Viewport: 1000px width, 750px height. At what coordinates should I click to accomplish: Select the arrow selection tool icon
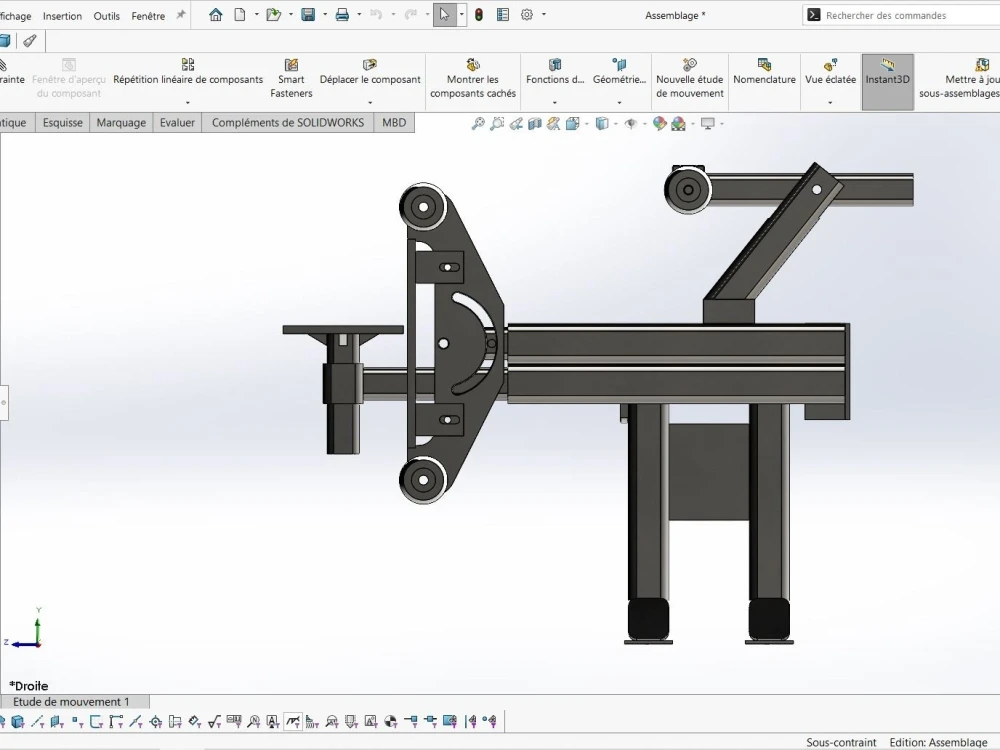point(444,15)
